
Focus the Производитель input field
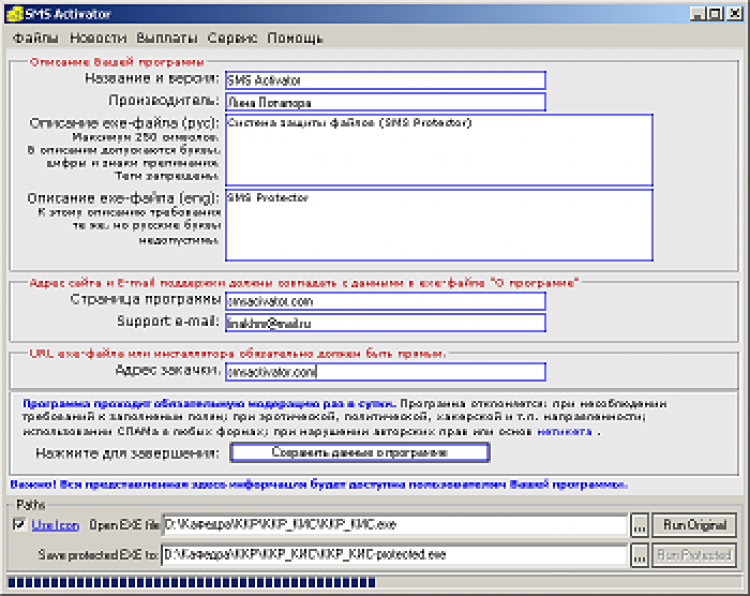pyautogui.click(x=386, y=102)
